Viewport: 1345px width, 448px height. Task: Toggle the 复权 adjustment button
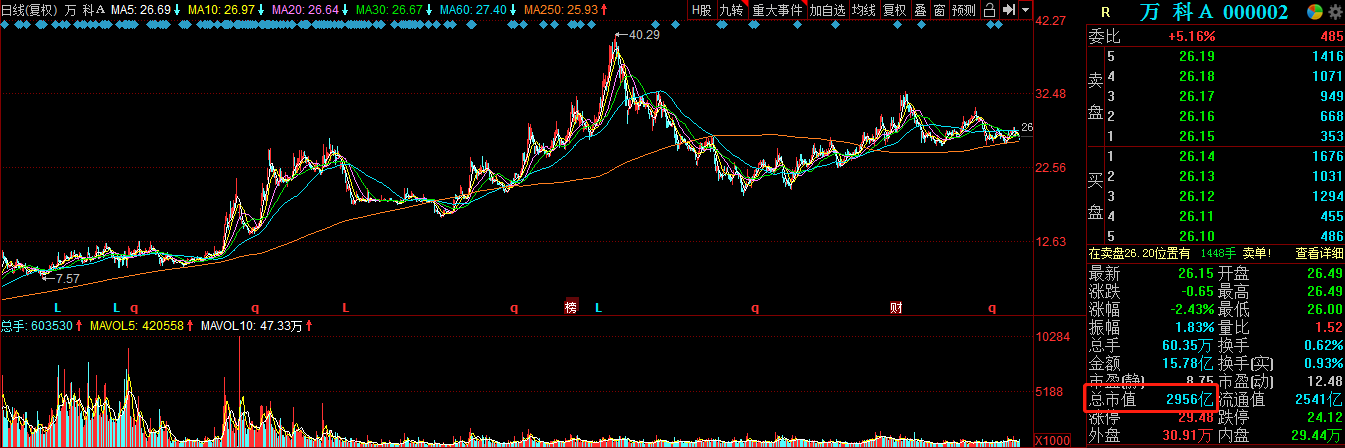click(894, 10)
